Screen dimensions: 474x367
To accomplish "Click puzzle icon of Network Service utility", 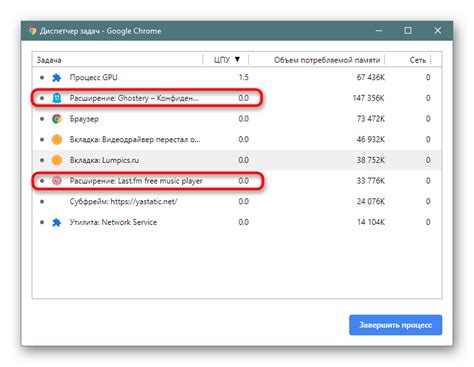I will click(57, 222).
